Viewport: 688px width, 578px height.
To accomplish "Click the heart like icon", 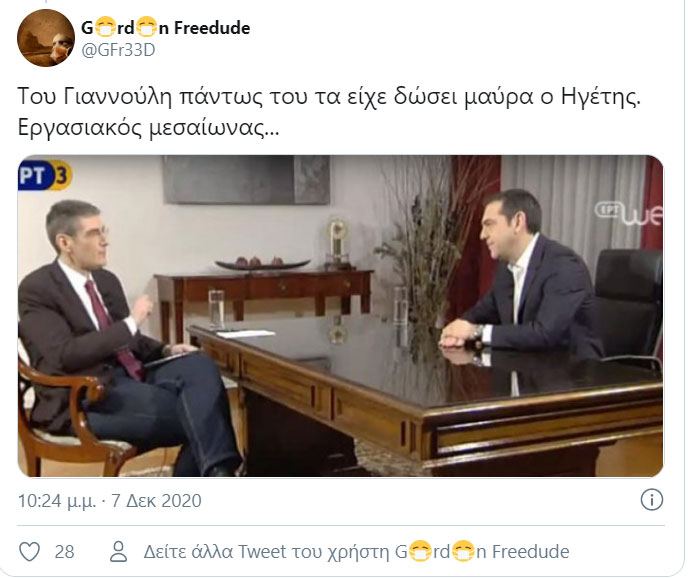I will [x=30, y=551].
